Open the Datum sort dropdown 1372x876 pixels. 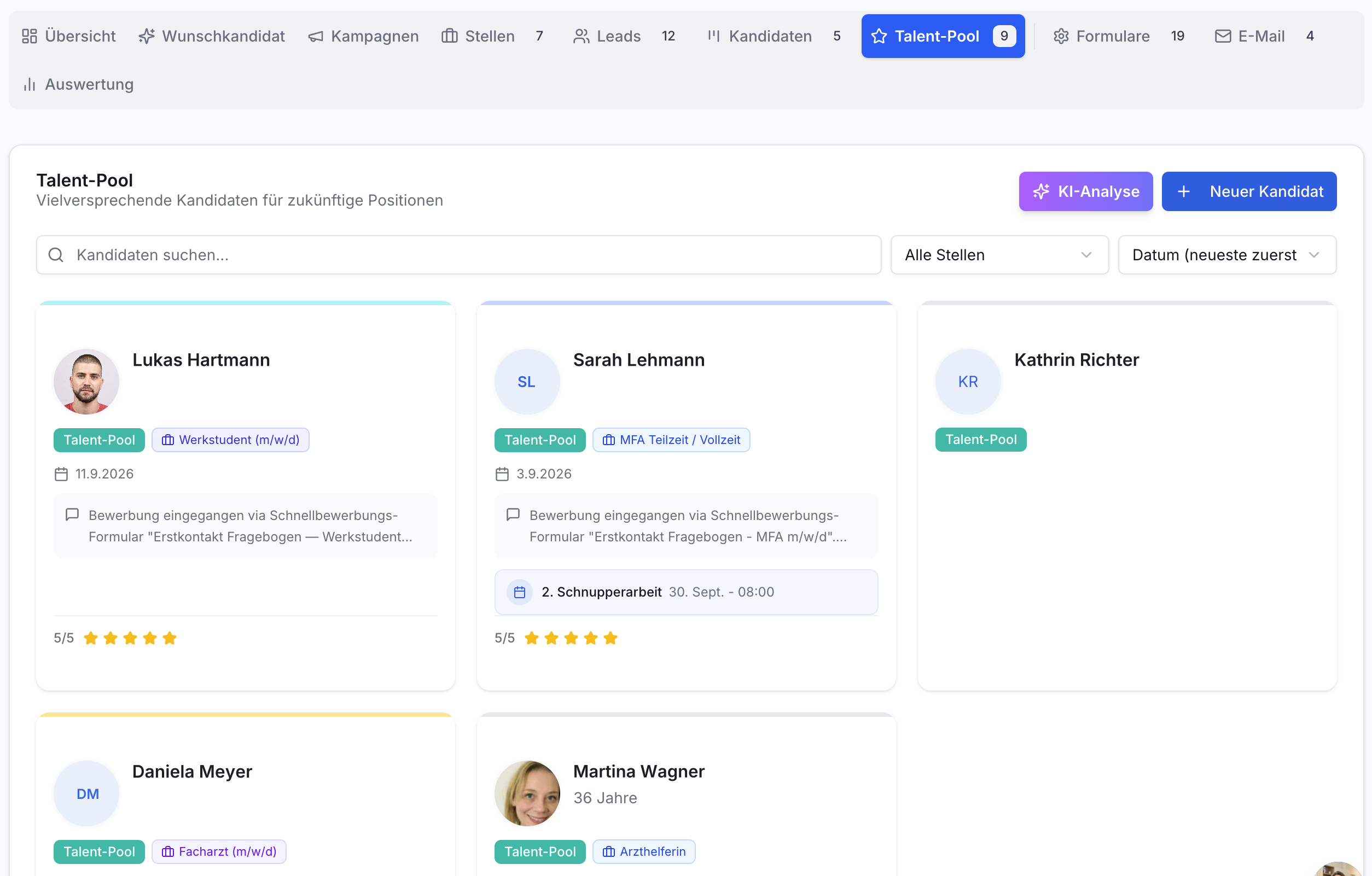[1226, 255]
